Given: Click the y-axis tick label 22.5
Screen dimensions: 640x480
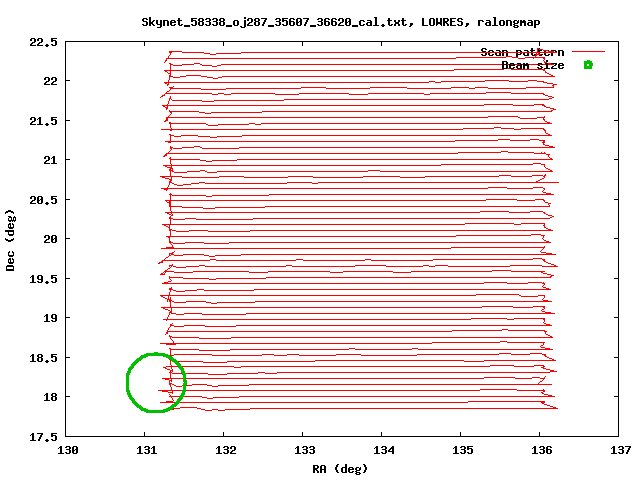Looking at the screenshot, I should coord(43,42).
